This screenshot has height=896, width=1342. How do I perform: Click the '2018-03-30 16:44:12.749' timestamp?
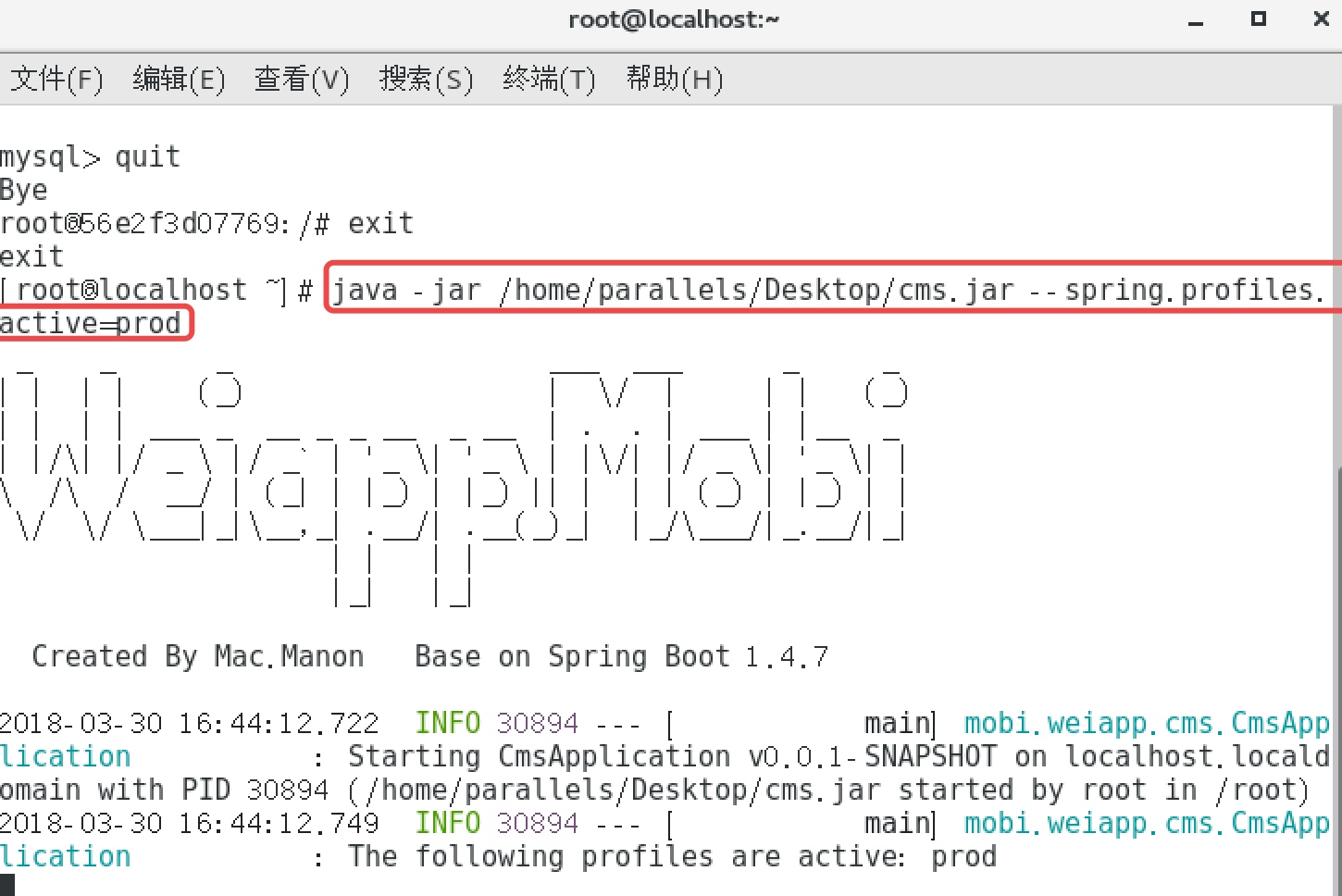point(190,823)
